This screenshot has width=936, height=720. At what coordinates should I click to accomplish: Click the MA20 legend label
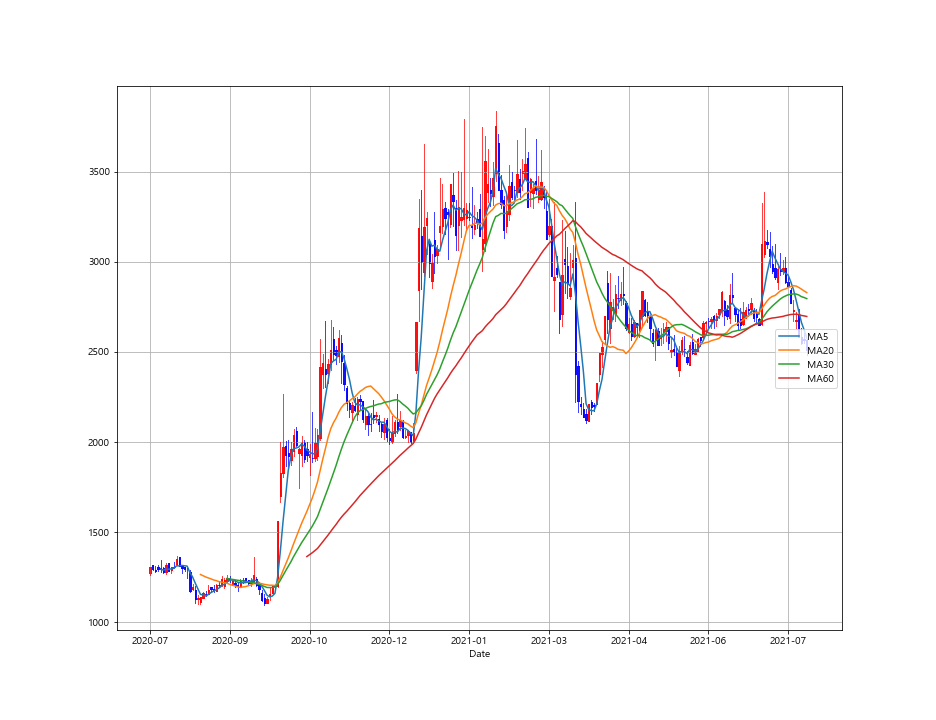coord(820,350)
